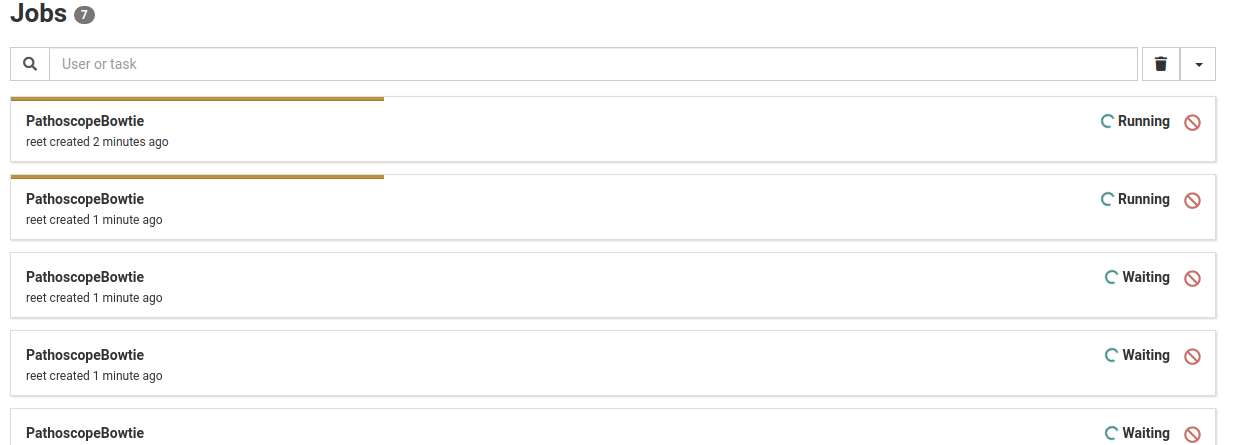Click the spinner icon on second running job

(x=1107, y=200)
